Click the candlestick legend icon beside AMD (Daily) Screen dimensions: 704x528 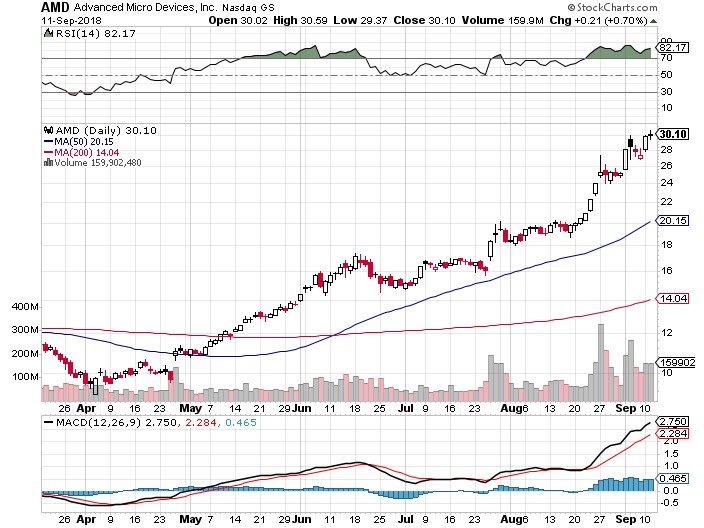[48, 131]
